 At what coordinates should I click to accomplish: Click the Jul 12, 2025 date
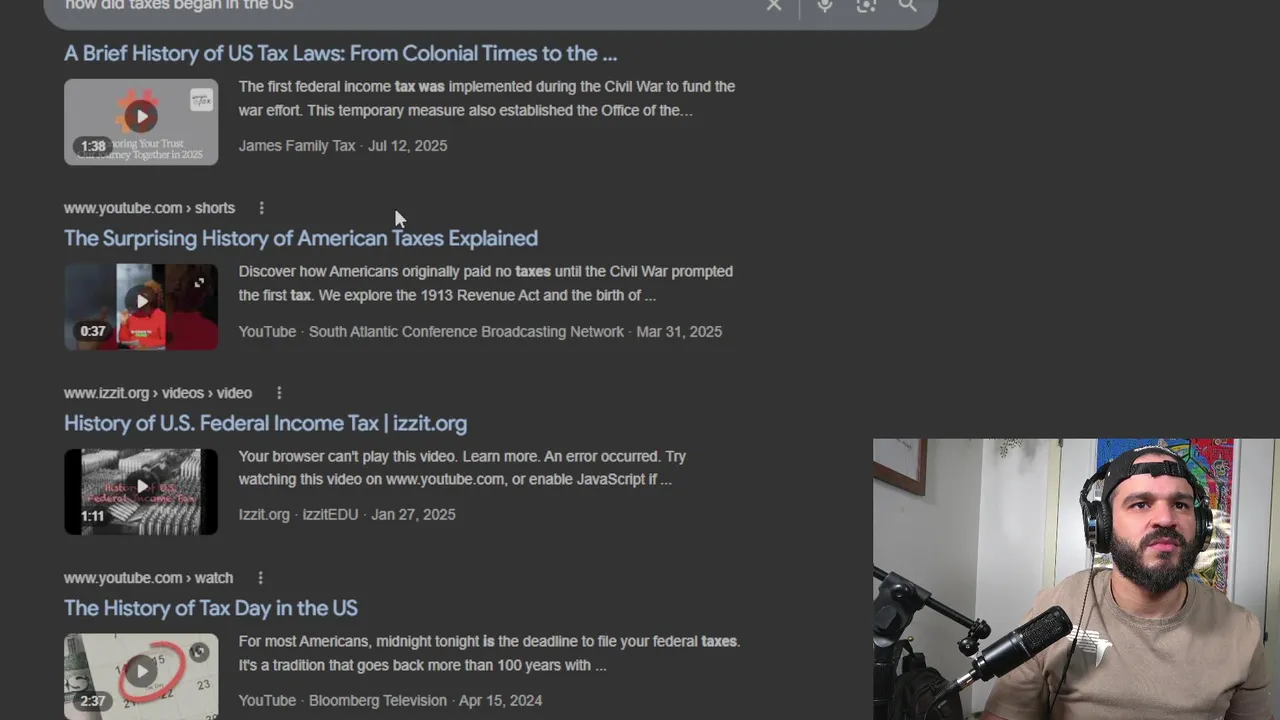[407, 146]
